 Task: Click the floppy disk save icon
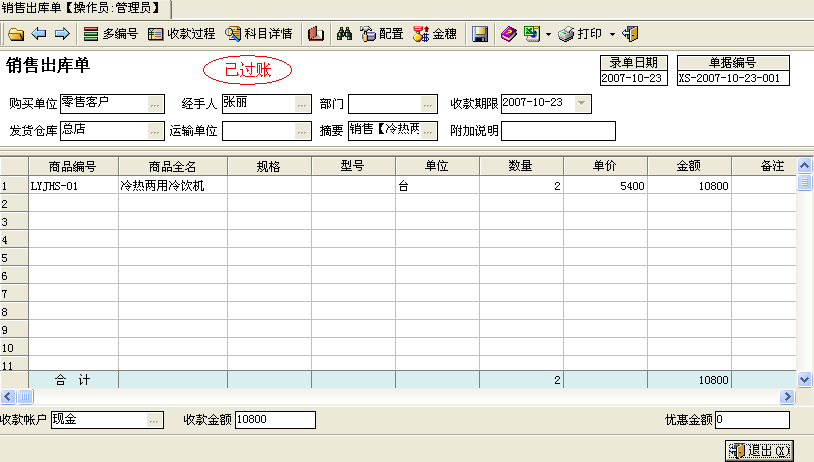click(x=480, y=34)
